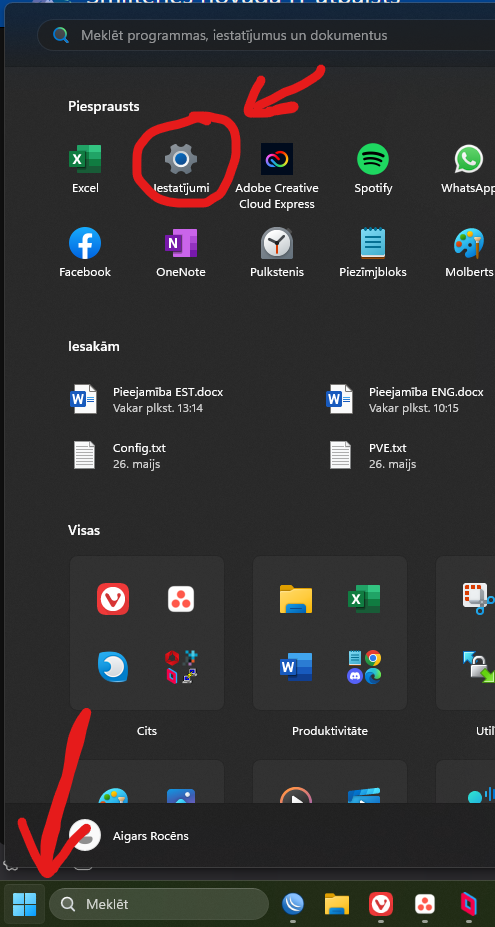This screenshot has width=495, height=927.
Task: Launch WhatsApp from pinned apps
Action: point(468,170)
